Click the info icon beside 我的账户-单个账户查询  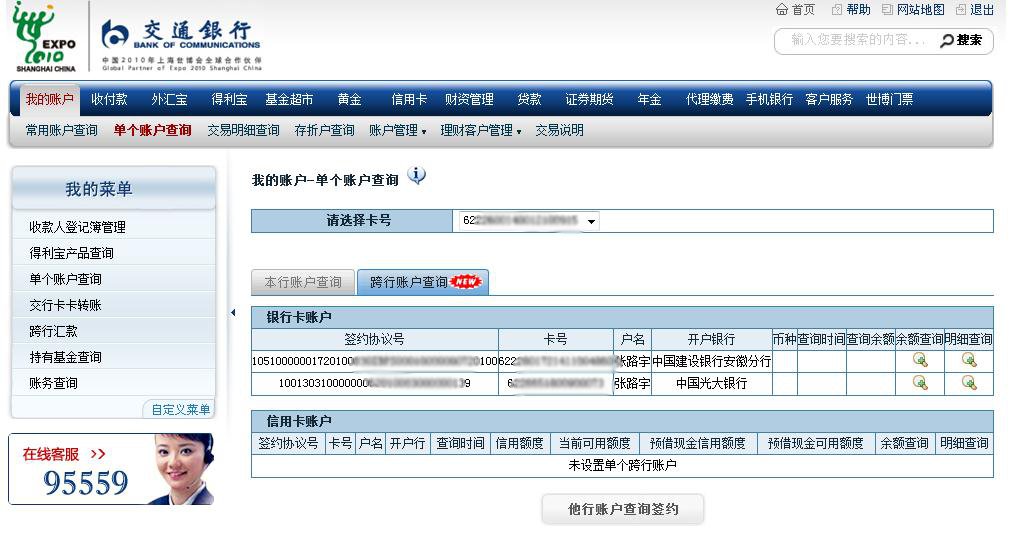417,175
